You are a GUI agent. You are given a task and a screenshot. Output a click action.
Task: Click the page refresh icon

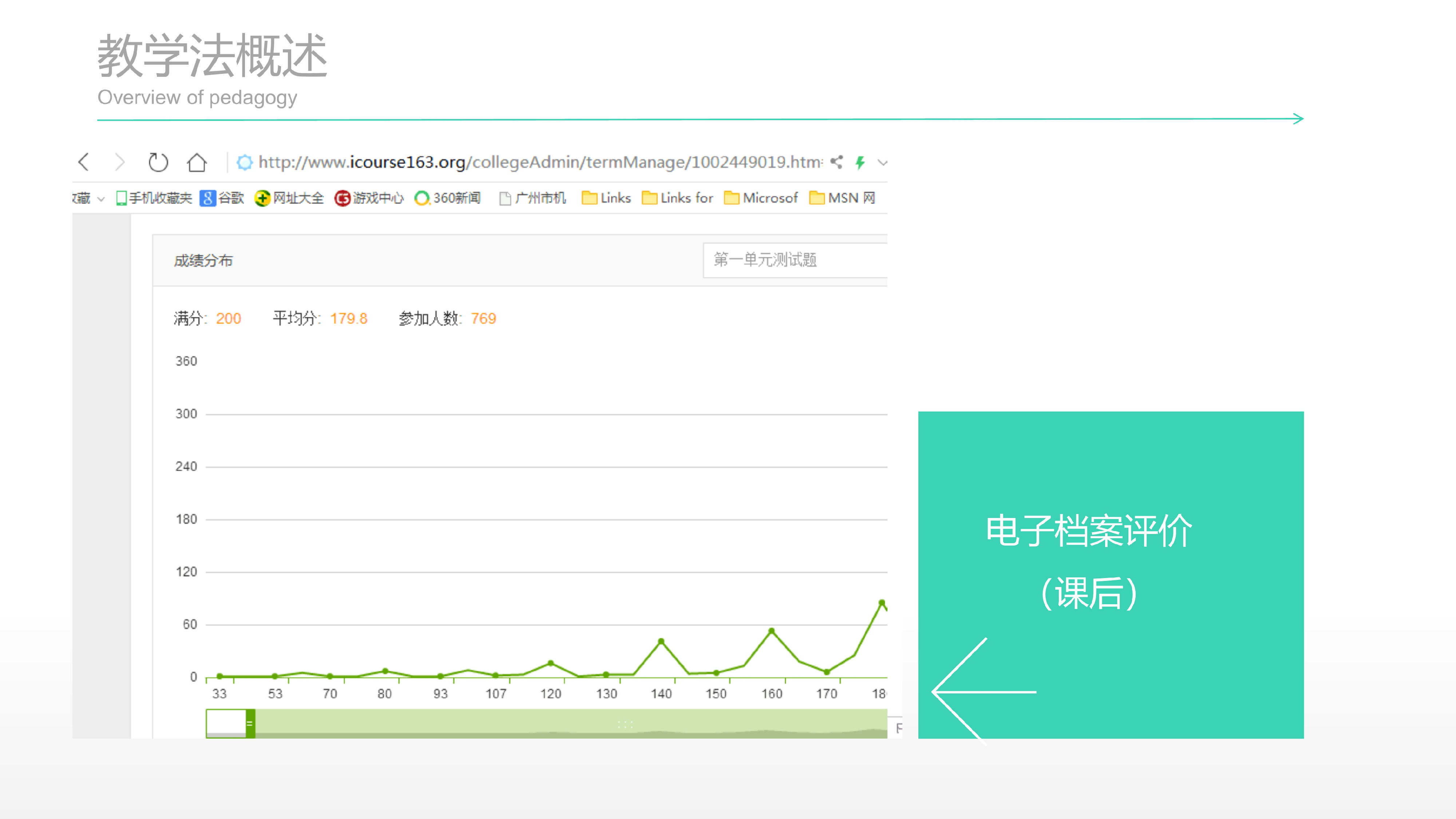[158, 162]
